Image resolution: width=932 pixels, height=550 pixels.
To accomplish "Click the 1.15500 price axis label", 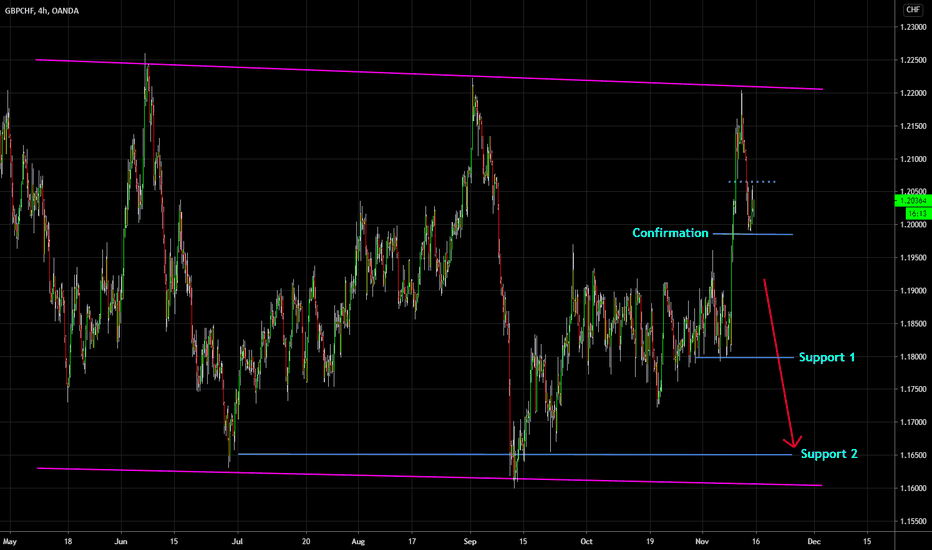I will (913, 521).
